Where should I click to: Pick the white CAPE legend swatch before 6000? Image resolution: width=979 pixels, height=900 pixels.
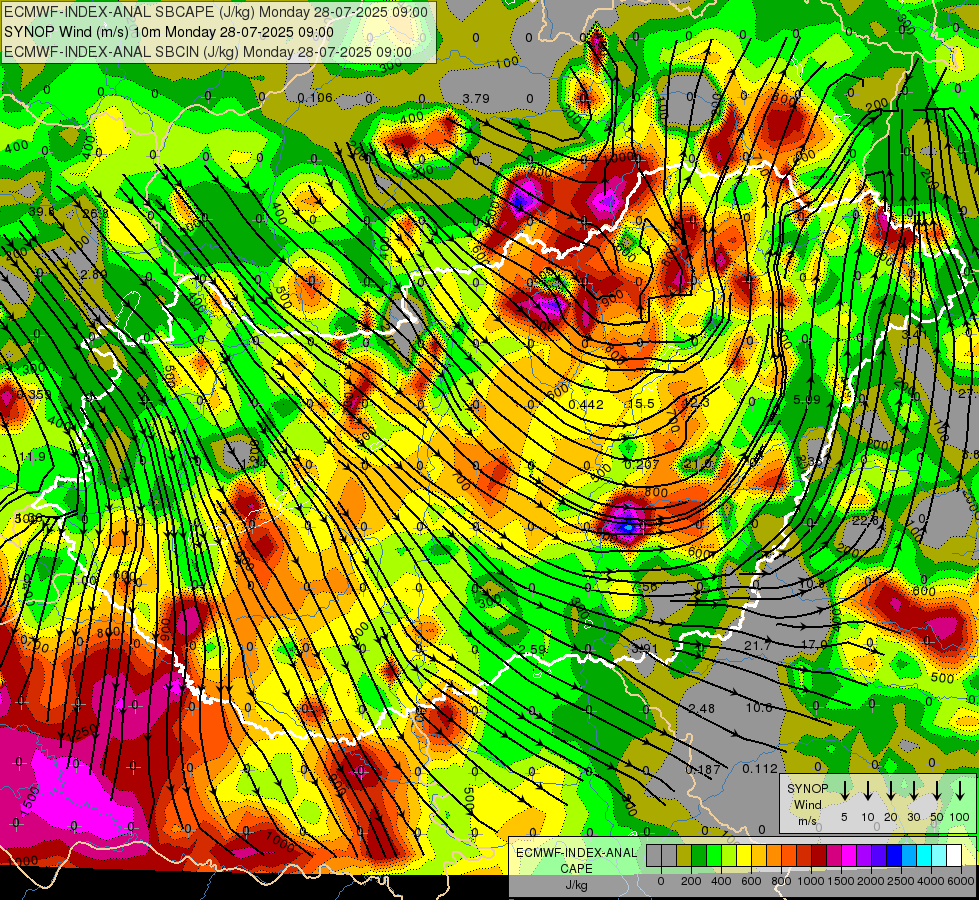(x=954, y=855)
